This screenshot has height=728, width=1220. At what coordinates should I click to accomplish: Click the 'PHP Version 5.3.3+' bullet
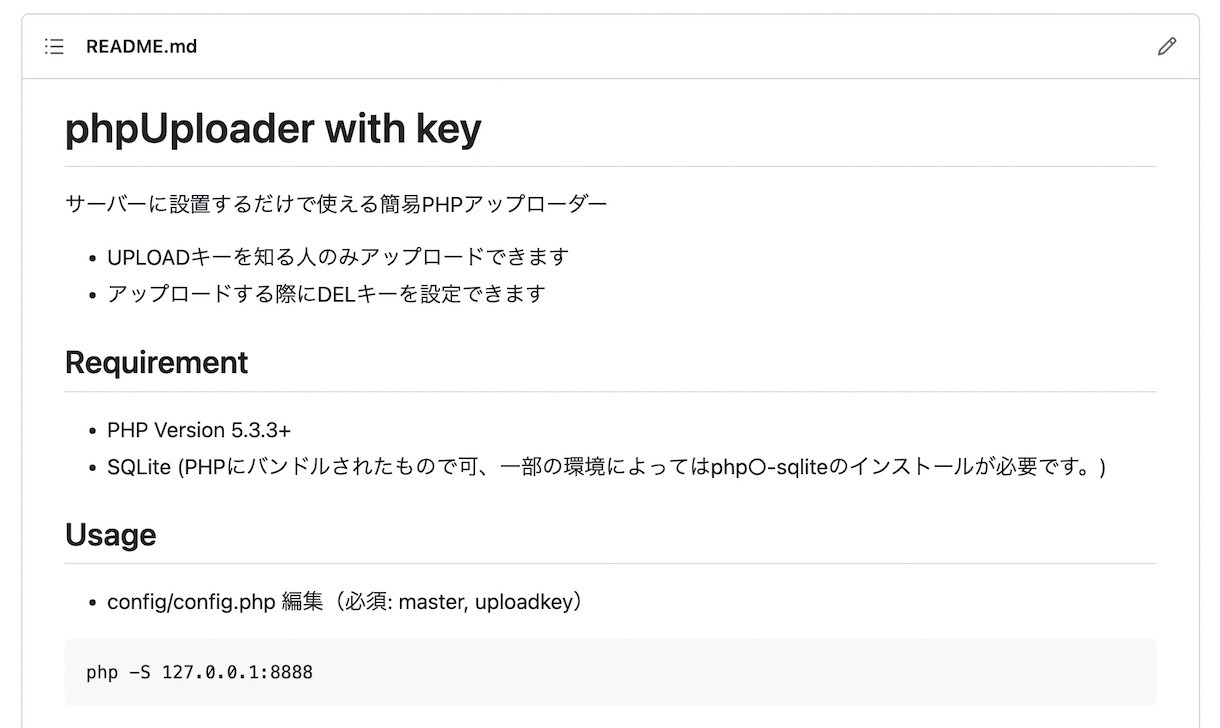coord(199,430)
